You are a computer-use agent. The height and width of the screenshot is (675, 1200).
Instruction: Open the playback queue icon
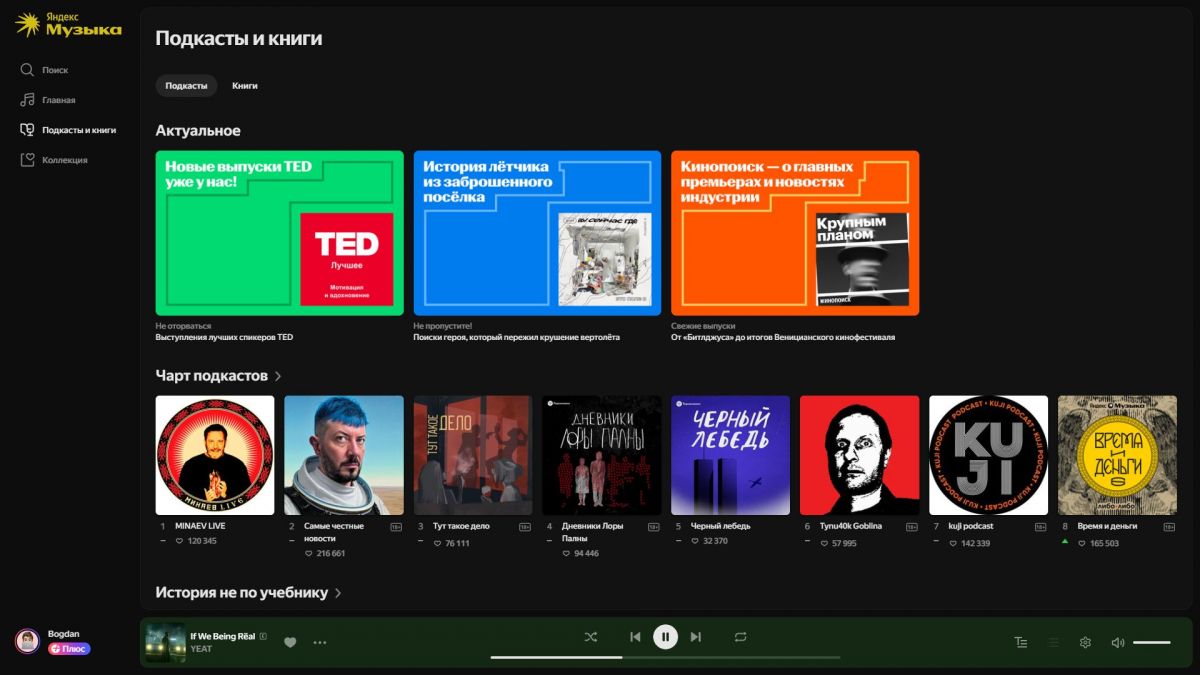click(x=1053, y=642)
